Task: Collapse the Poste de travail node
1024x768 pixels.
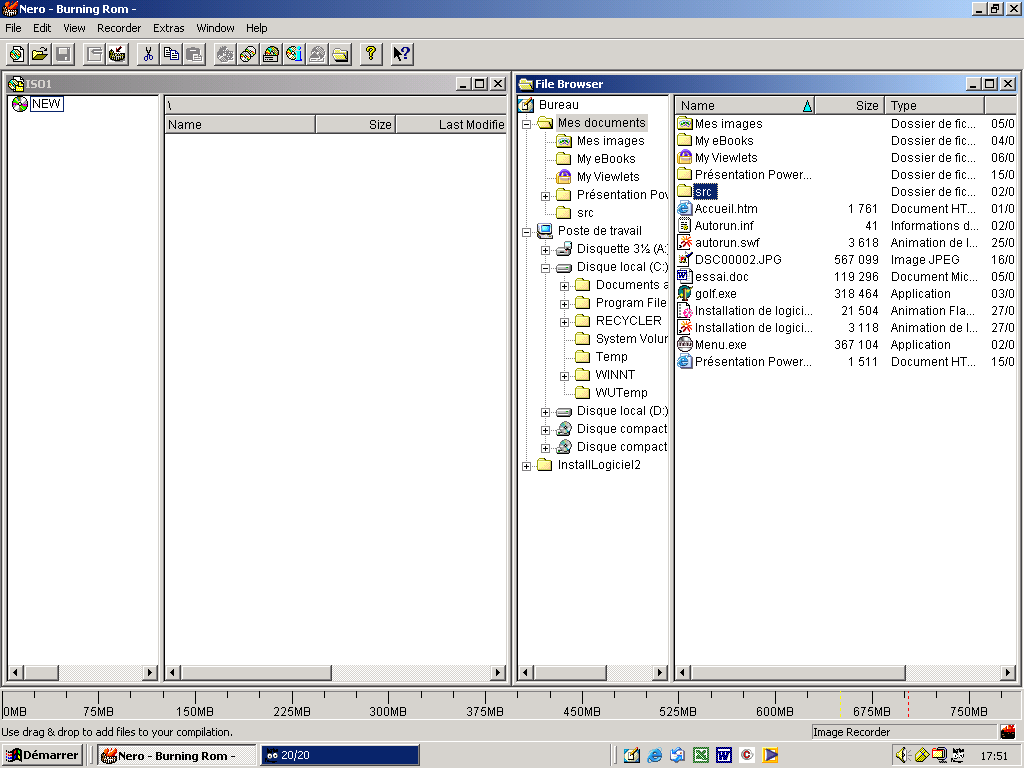Action: click(x=526, y=232)
